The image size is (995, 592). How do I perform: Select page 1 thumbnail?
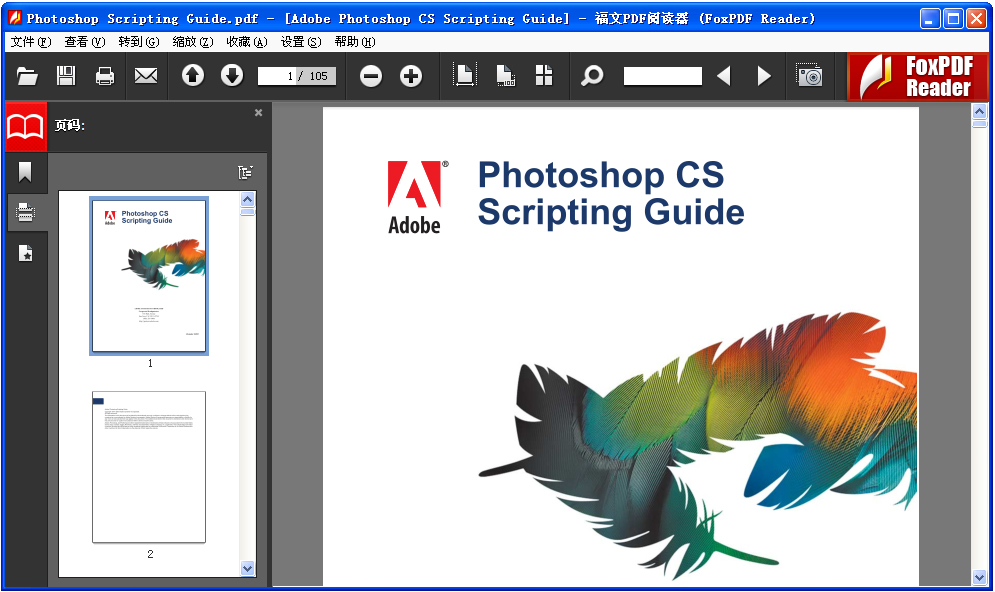(149, 275)
